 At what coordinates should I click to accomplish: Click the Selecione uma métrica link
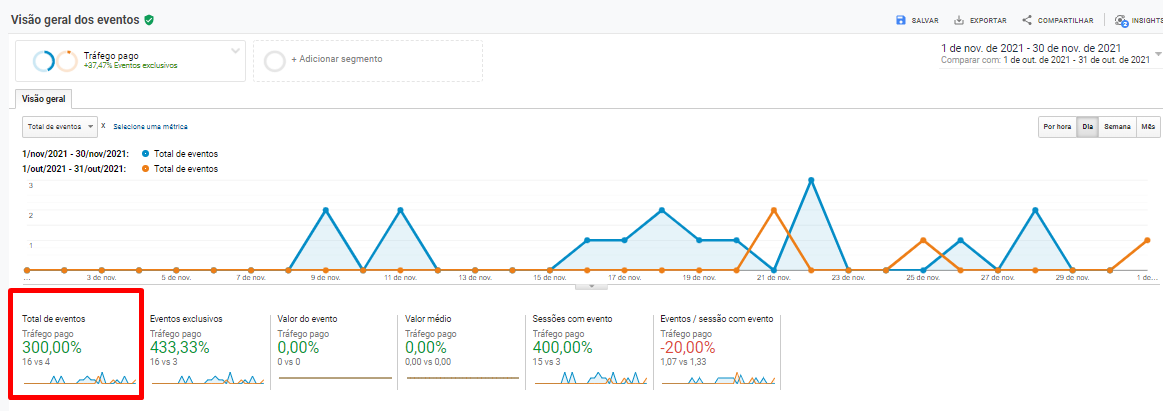[150, 127]
